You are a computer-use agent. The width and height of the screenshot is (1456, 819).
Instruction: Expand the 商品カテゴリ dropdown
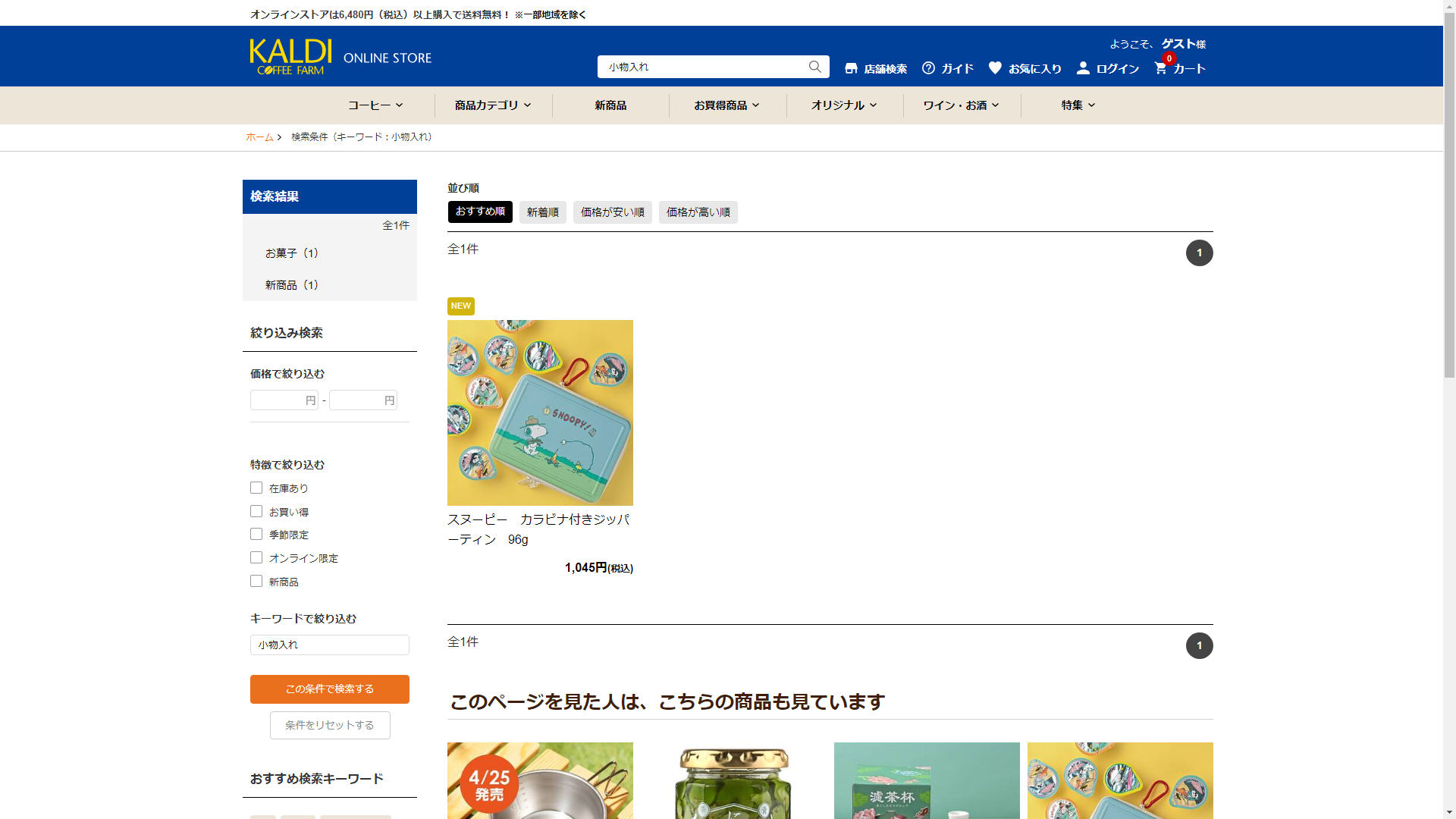[x=493, y=105]
